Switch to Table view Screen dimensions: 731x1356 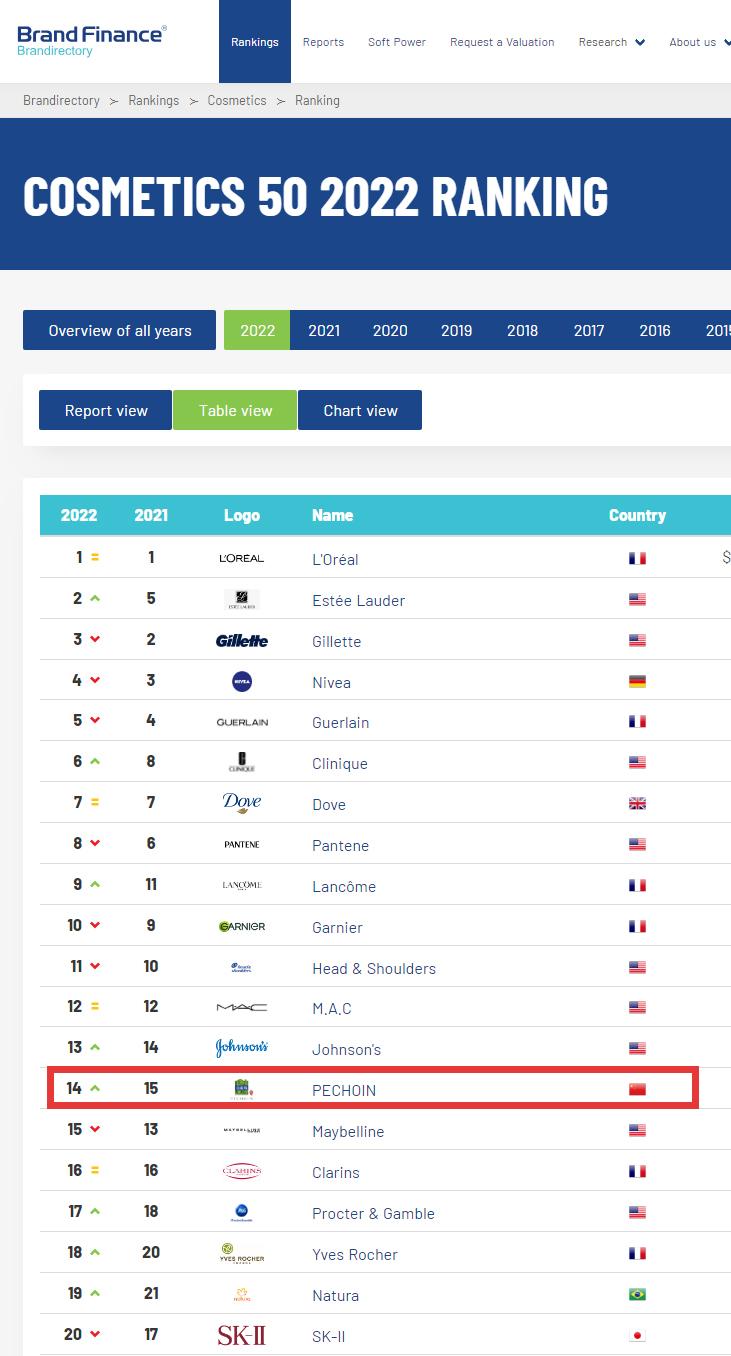[x=235, y=410]
